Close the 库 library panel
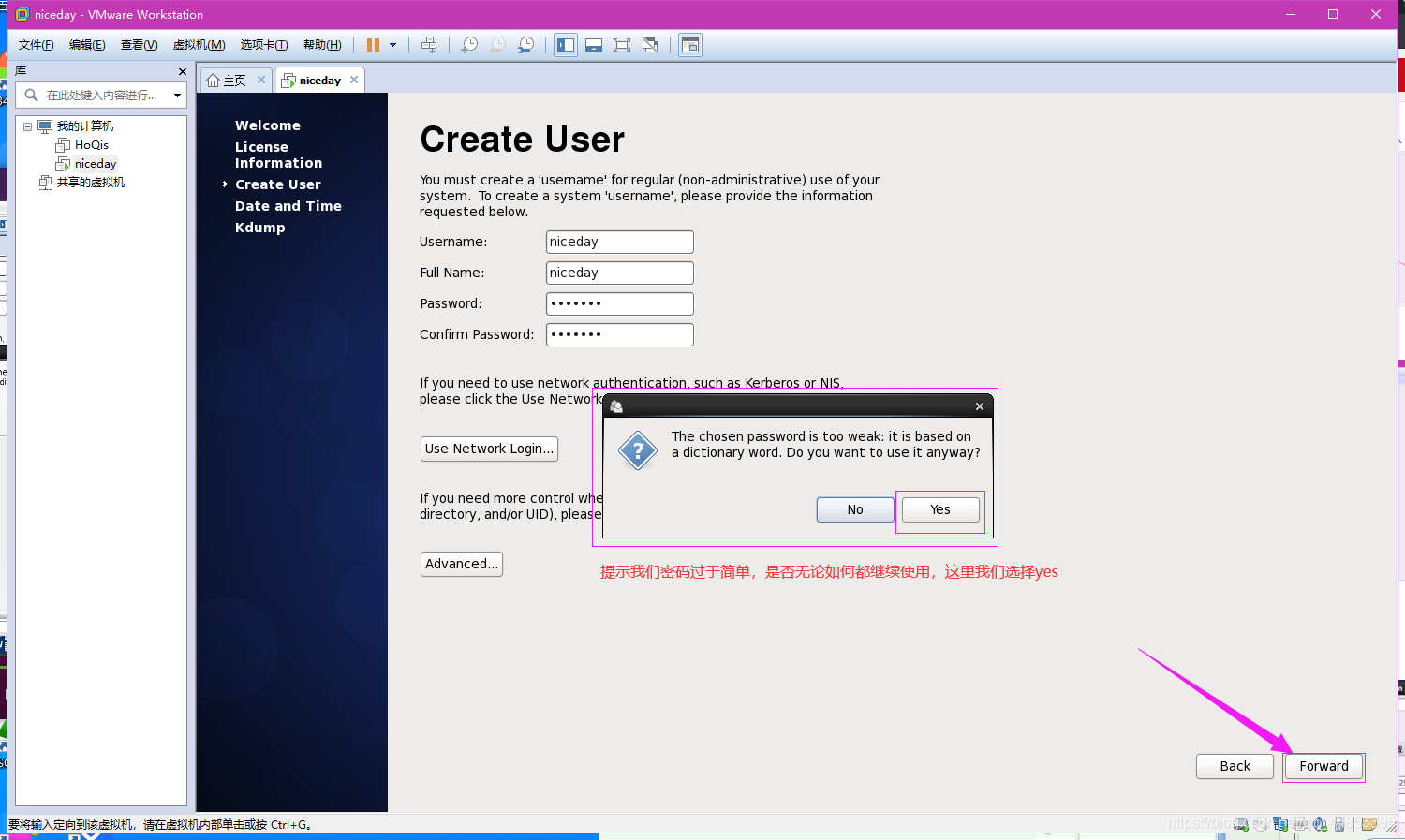This screenshot has height=840, width=1405. tap(183, 71)
